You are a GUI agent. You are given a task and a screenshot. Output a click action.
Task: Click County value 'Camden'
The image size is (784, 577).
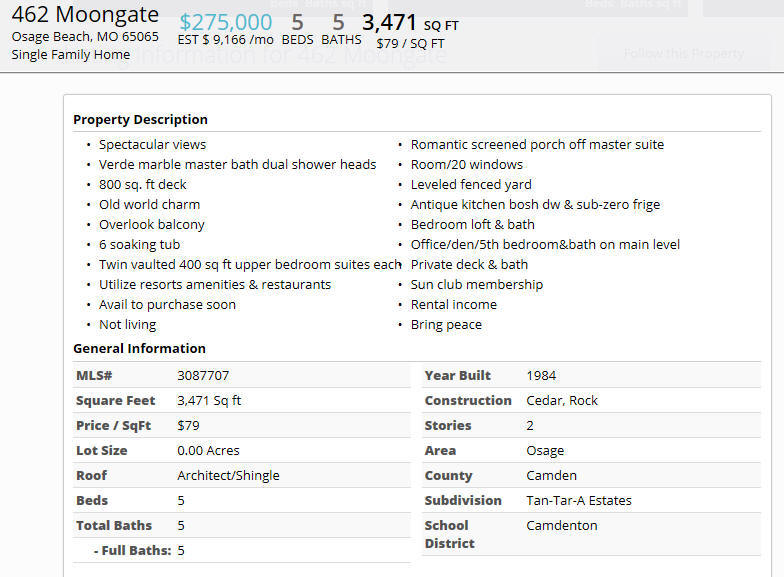(x=552, y=476)
